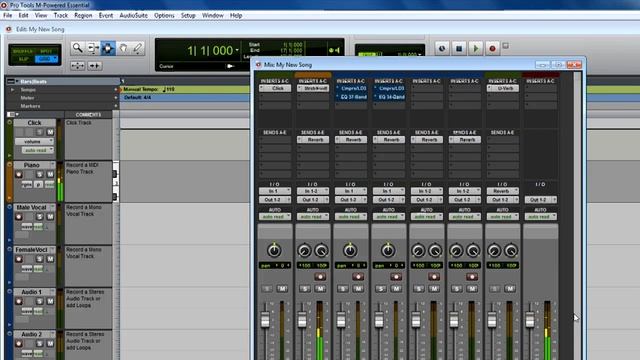640x360 pixels.
Task: Mute the FemaleVocl track
Action: point(50,259)
